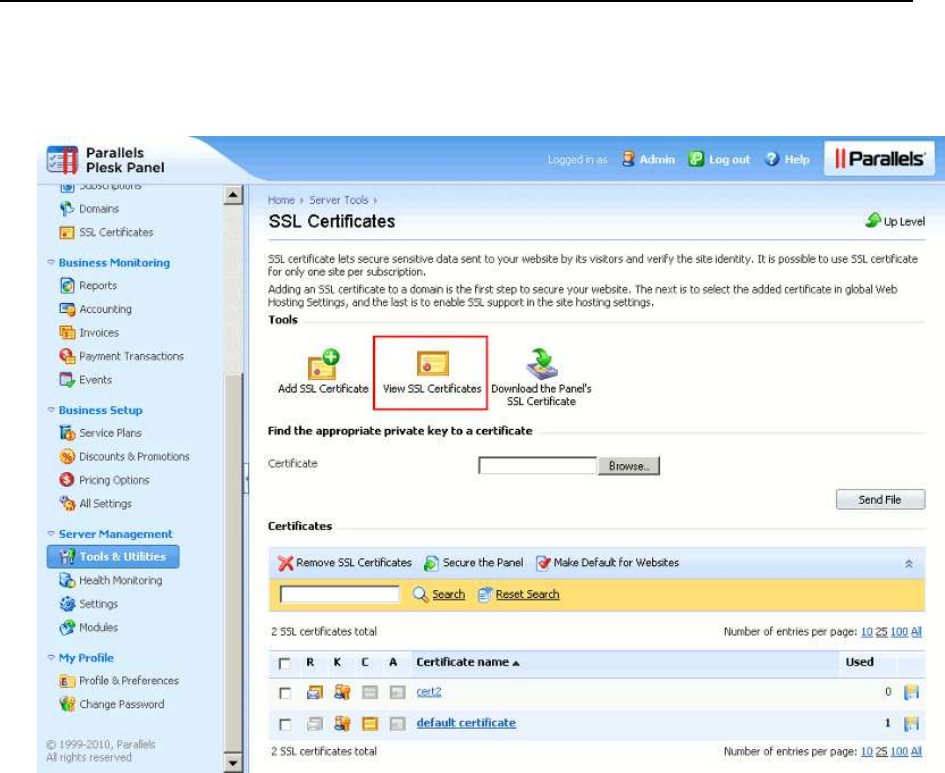Viewport: 945px width, 773px height.
Task: Click the Search magnifier icon
Action: (420, 595)
